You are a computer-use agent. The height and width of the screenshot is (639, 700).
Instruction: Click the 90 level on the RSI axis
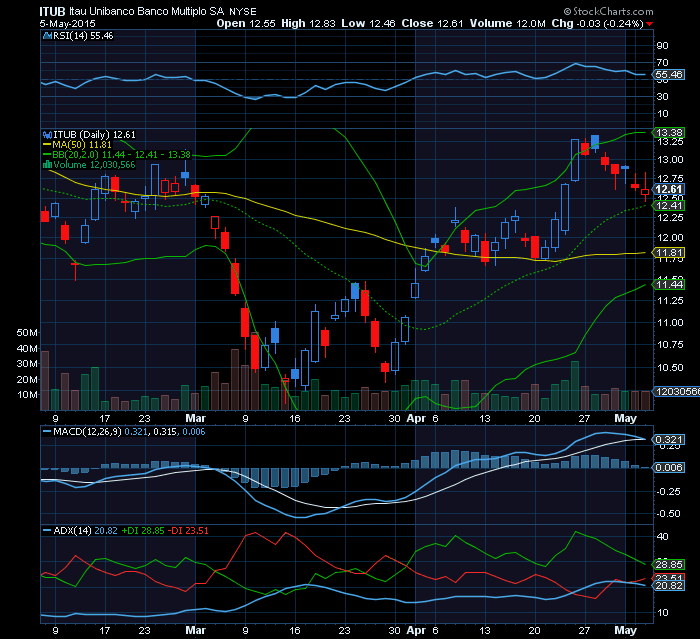point(662,46)
